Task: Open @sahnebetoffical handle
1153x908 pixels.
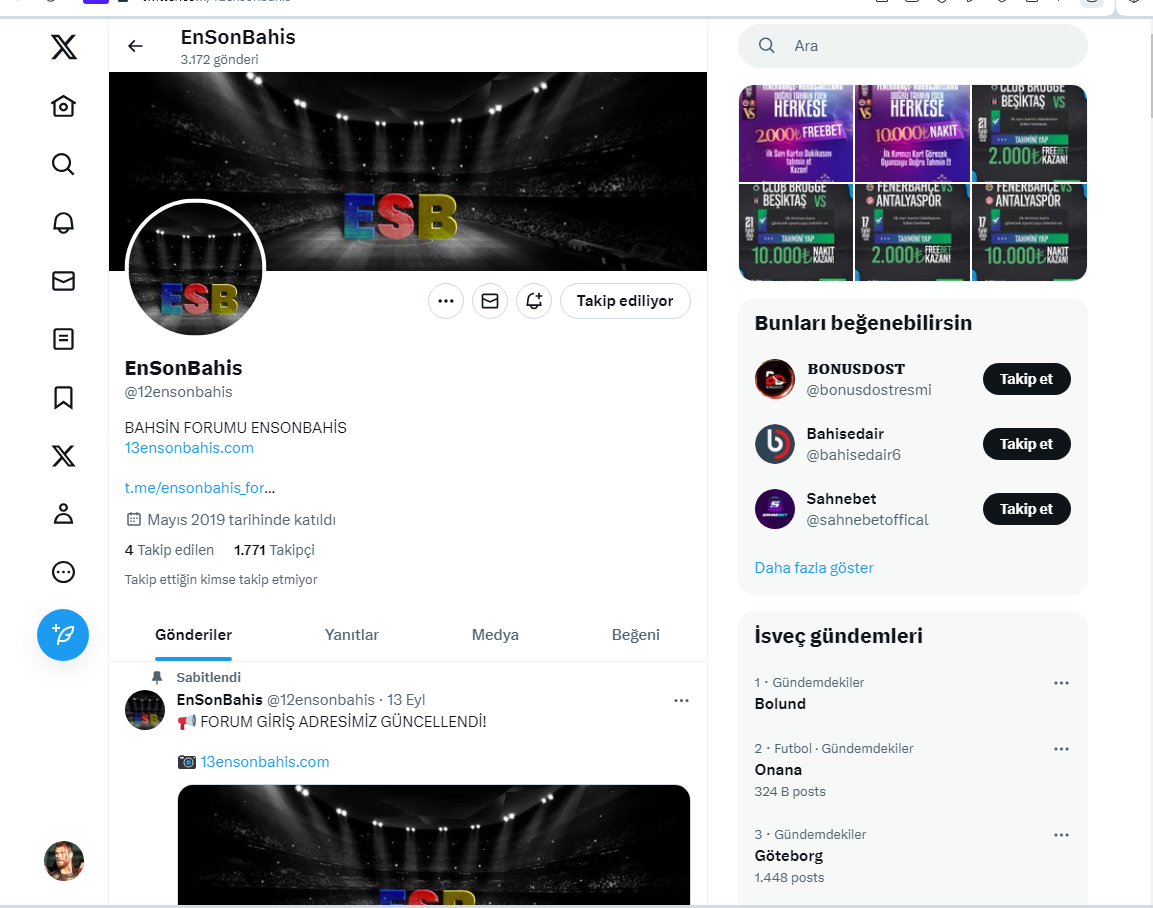Action: click(x=868, y=520)
